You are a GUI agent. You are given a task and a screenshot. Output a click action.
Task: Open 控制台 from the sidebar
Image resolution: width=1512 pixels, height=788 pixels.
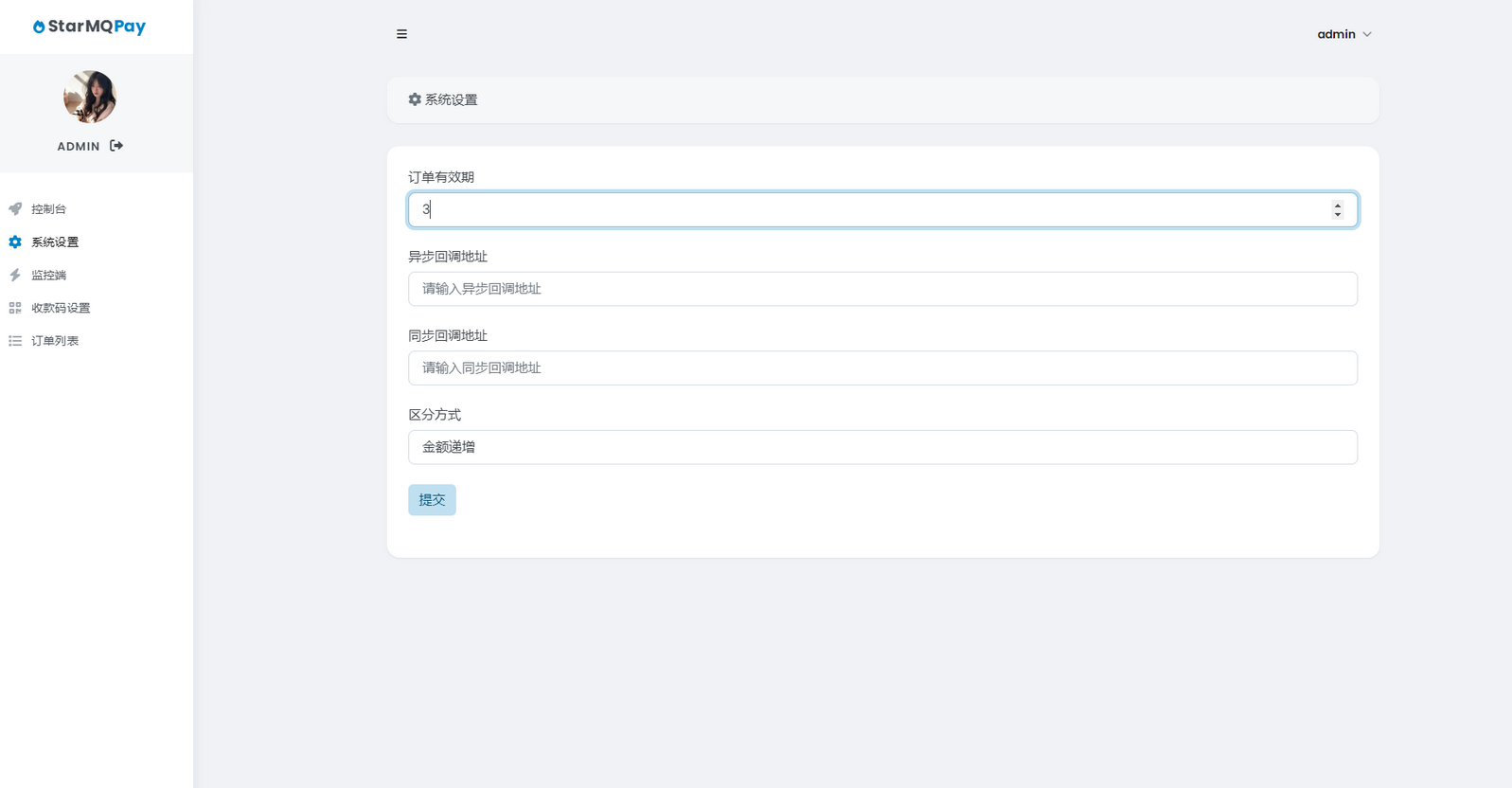[49, 209]
